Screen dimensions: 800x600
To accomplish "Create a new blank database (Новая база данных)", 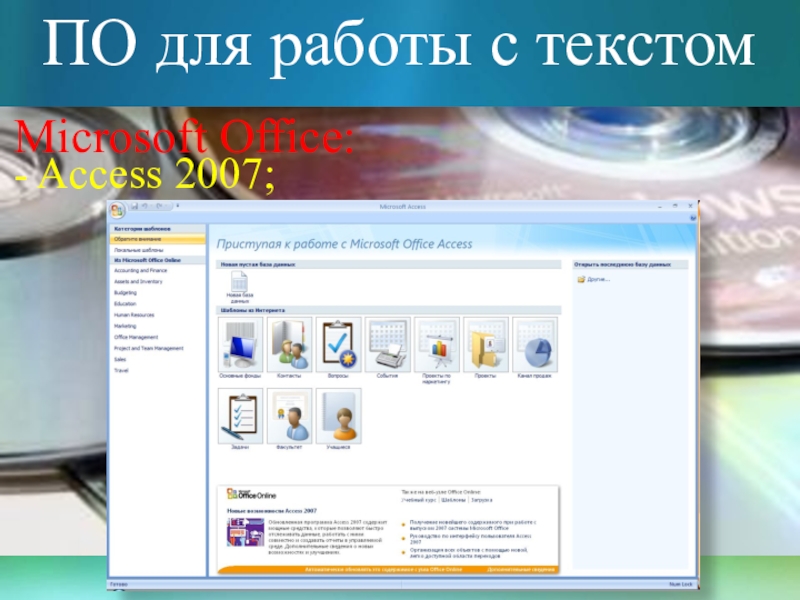I will [239, 283].
